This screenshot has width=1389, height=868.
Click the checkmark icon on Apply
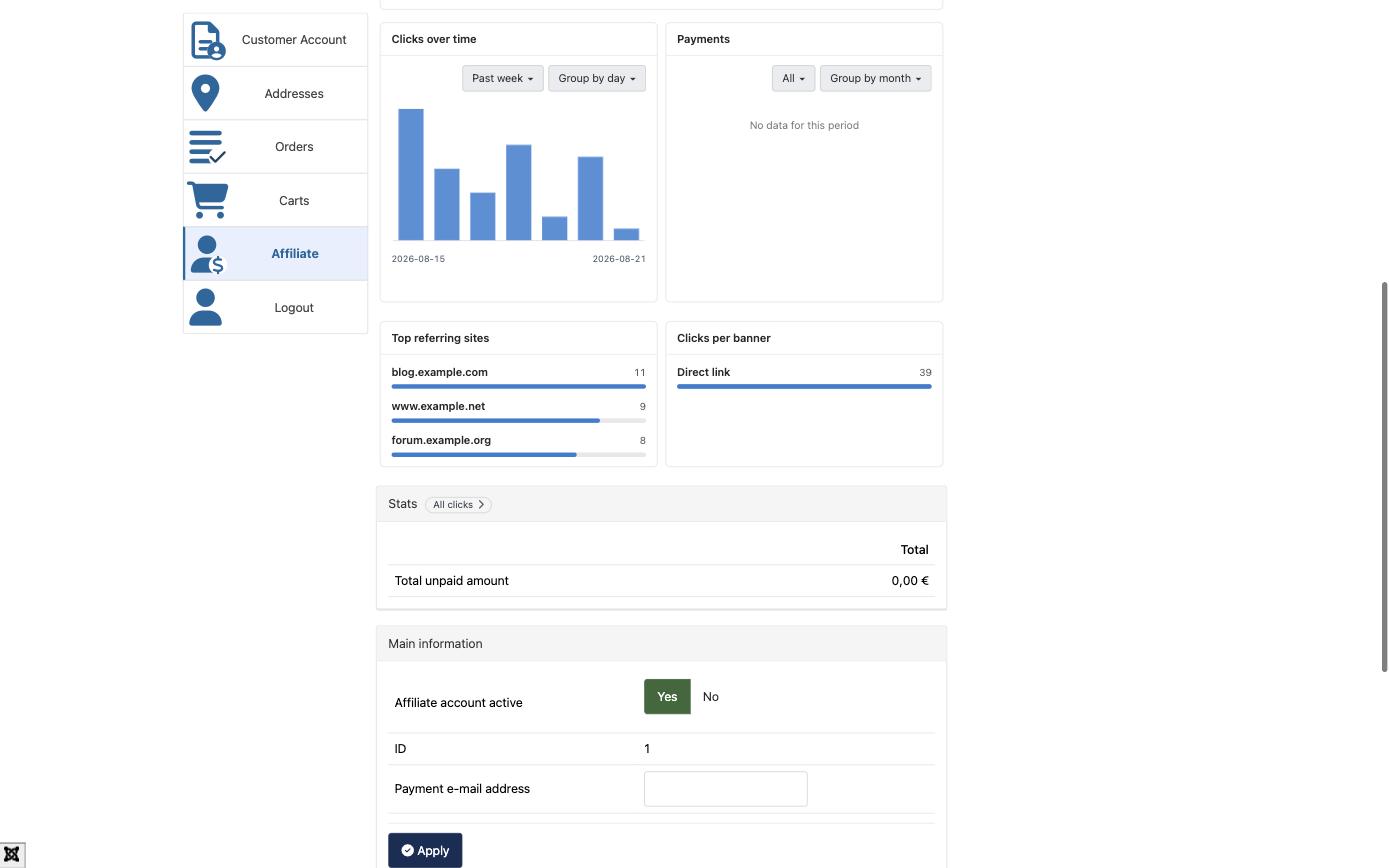[407, 851]
